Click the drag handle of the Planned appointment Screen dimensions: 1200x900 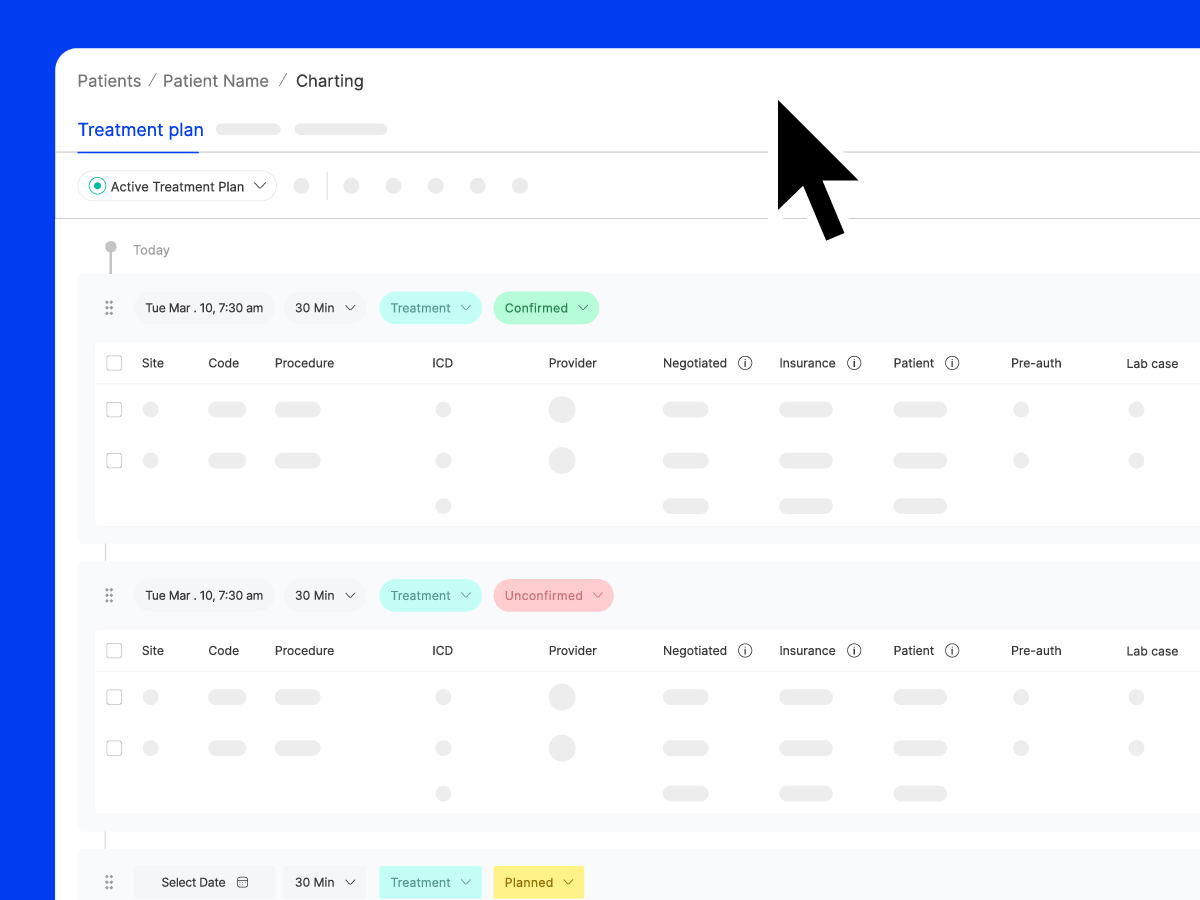[109, 882]
